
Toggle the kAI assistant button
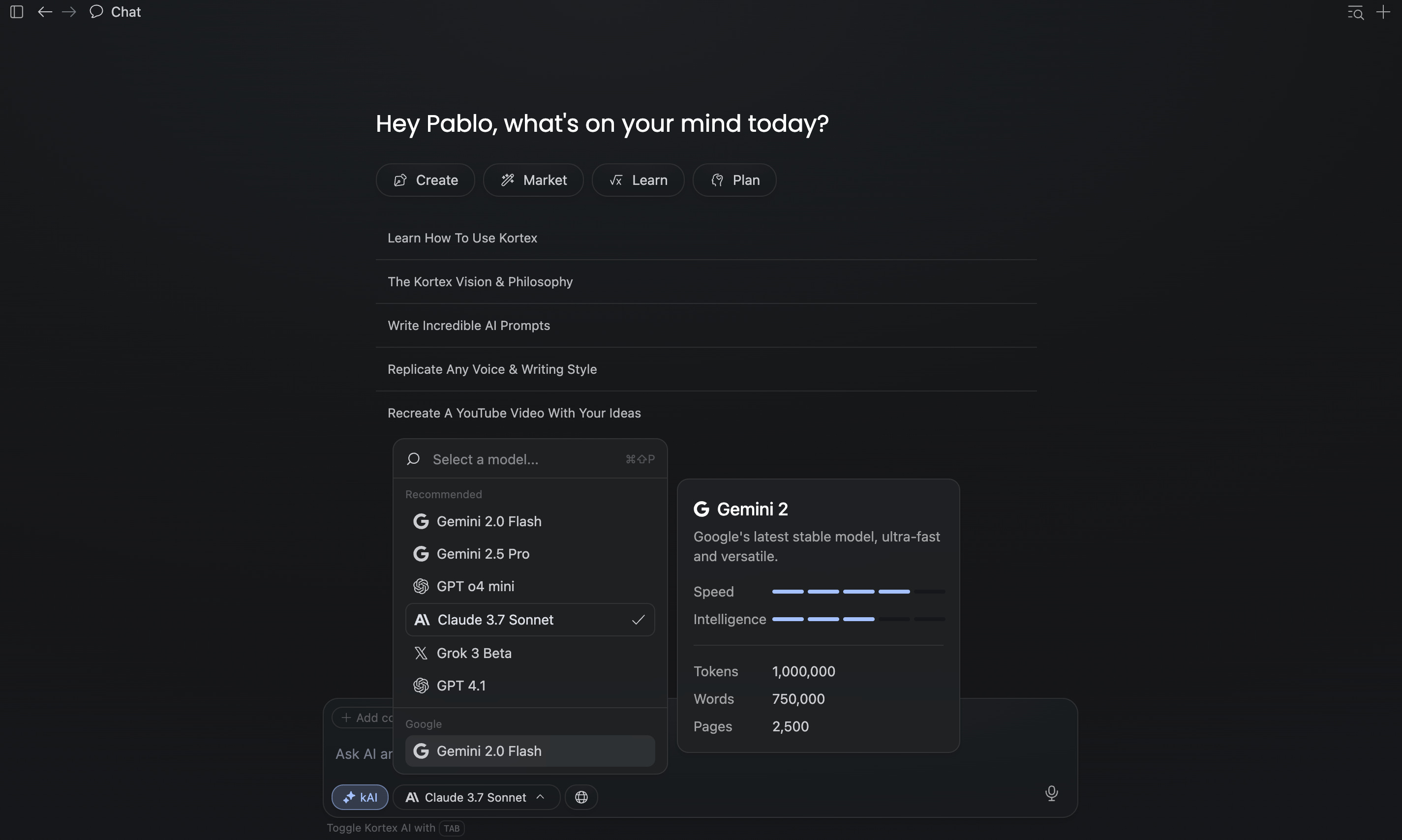point(360,797)
